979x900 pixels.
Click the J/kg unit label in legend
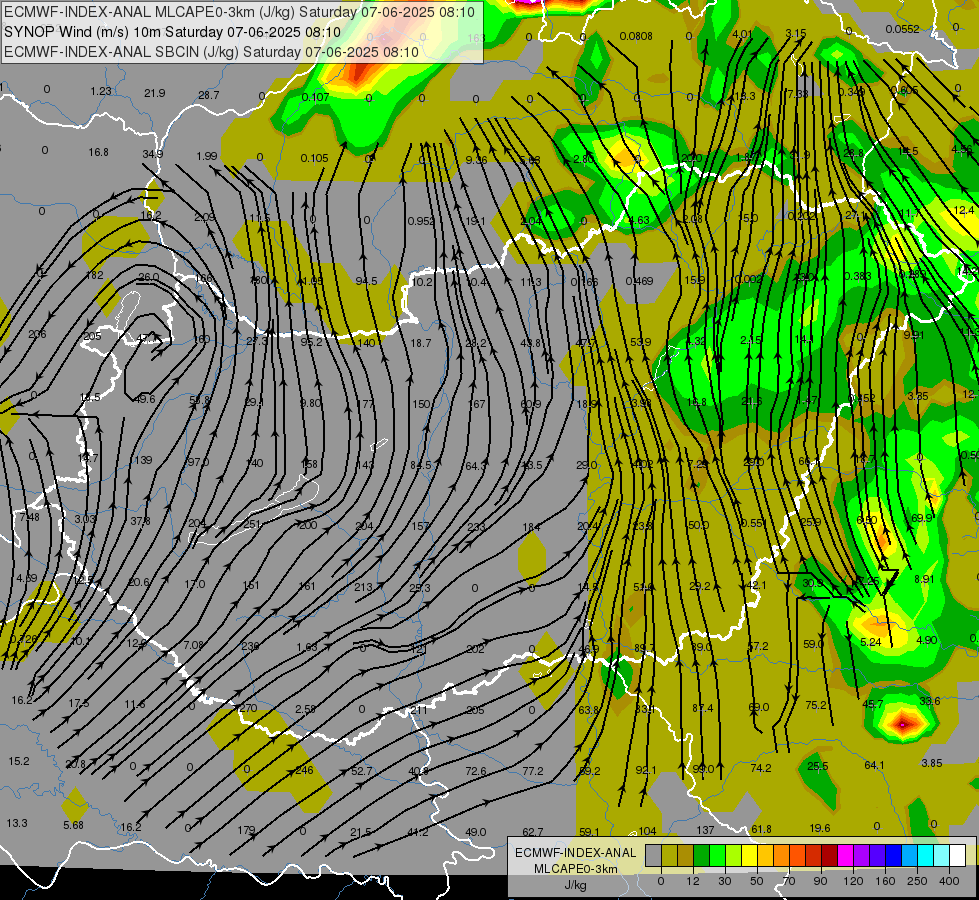tap(576, 885)
